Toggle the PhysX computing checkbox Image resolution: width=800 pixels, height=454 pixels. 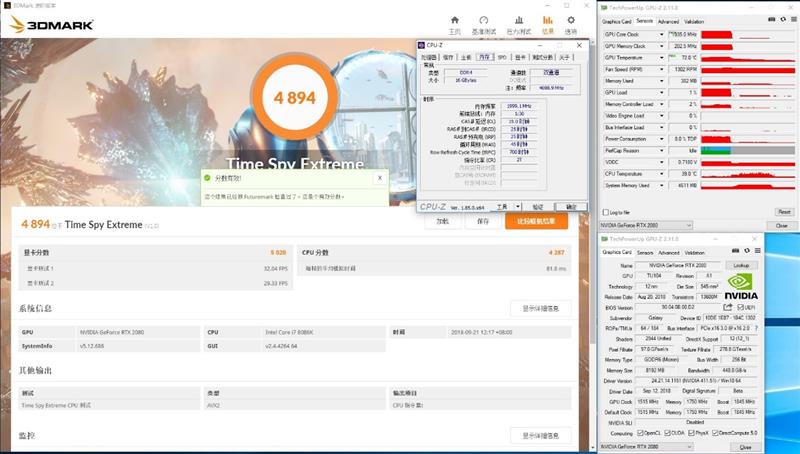pyautogui.click(x=691, y=433)
